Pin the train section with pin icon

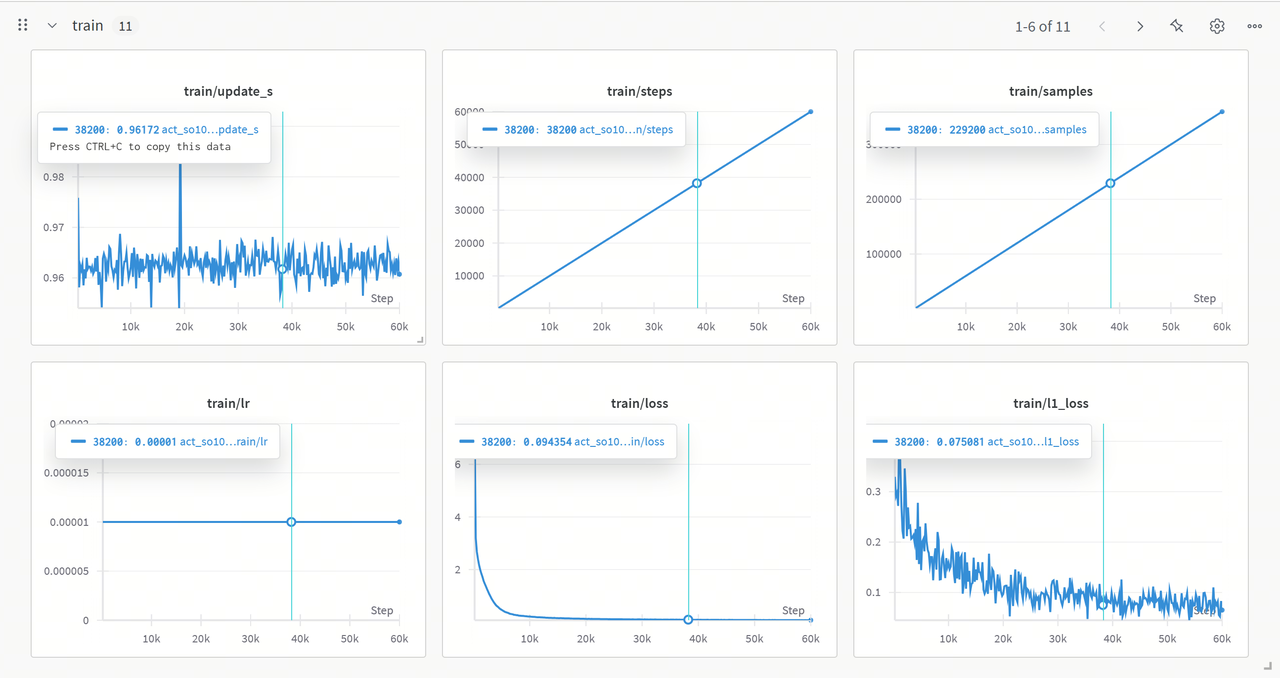tap(1177, 26)
